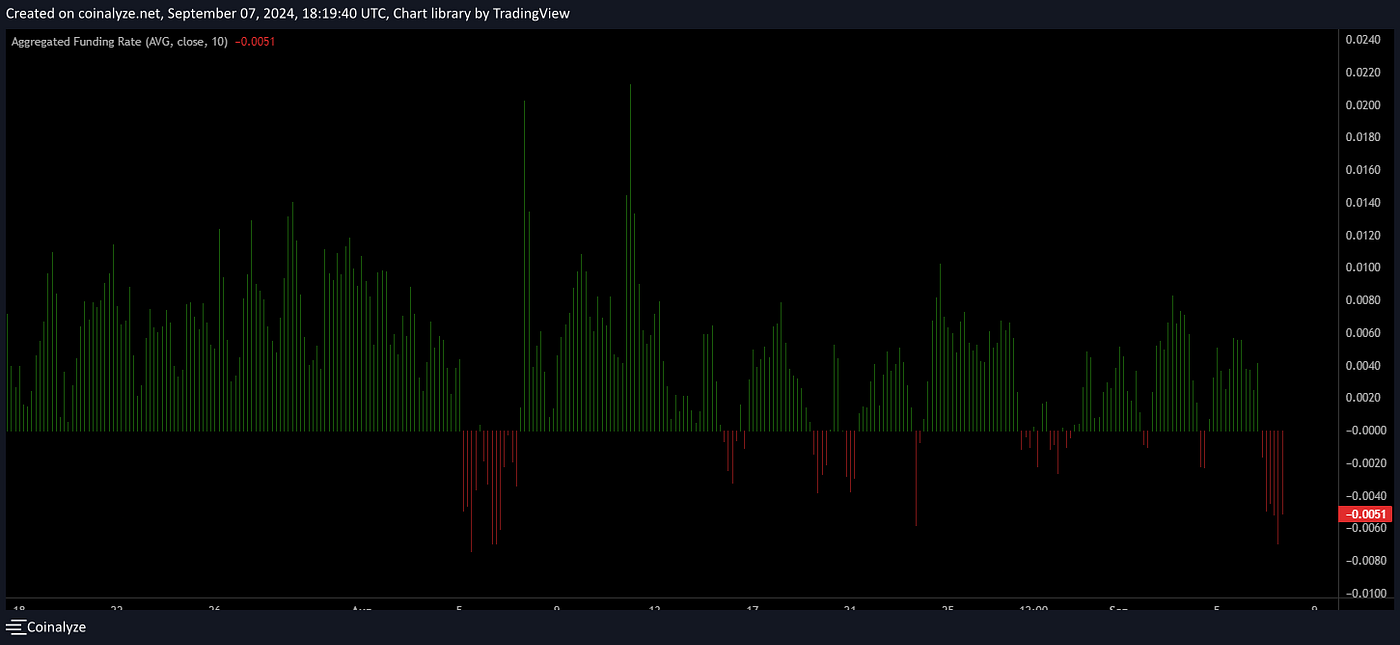Screen dimensions: 1400x645
Task: Click the 12:00 timestamp on time axis
Action: [x=1035, y=608]
